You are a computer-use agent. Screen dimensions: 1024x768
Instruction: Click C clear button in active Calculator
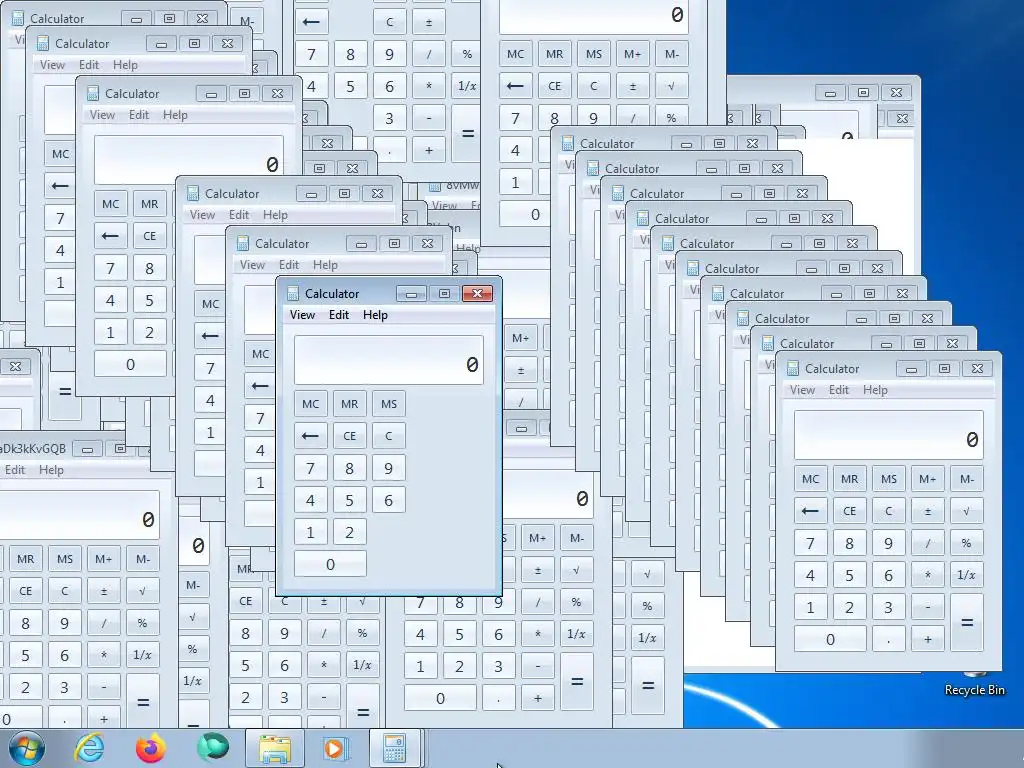[389, 436]
